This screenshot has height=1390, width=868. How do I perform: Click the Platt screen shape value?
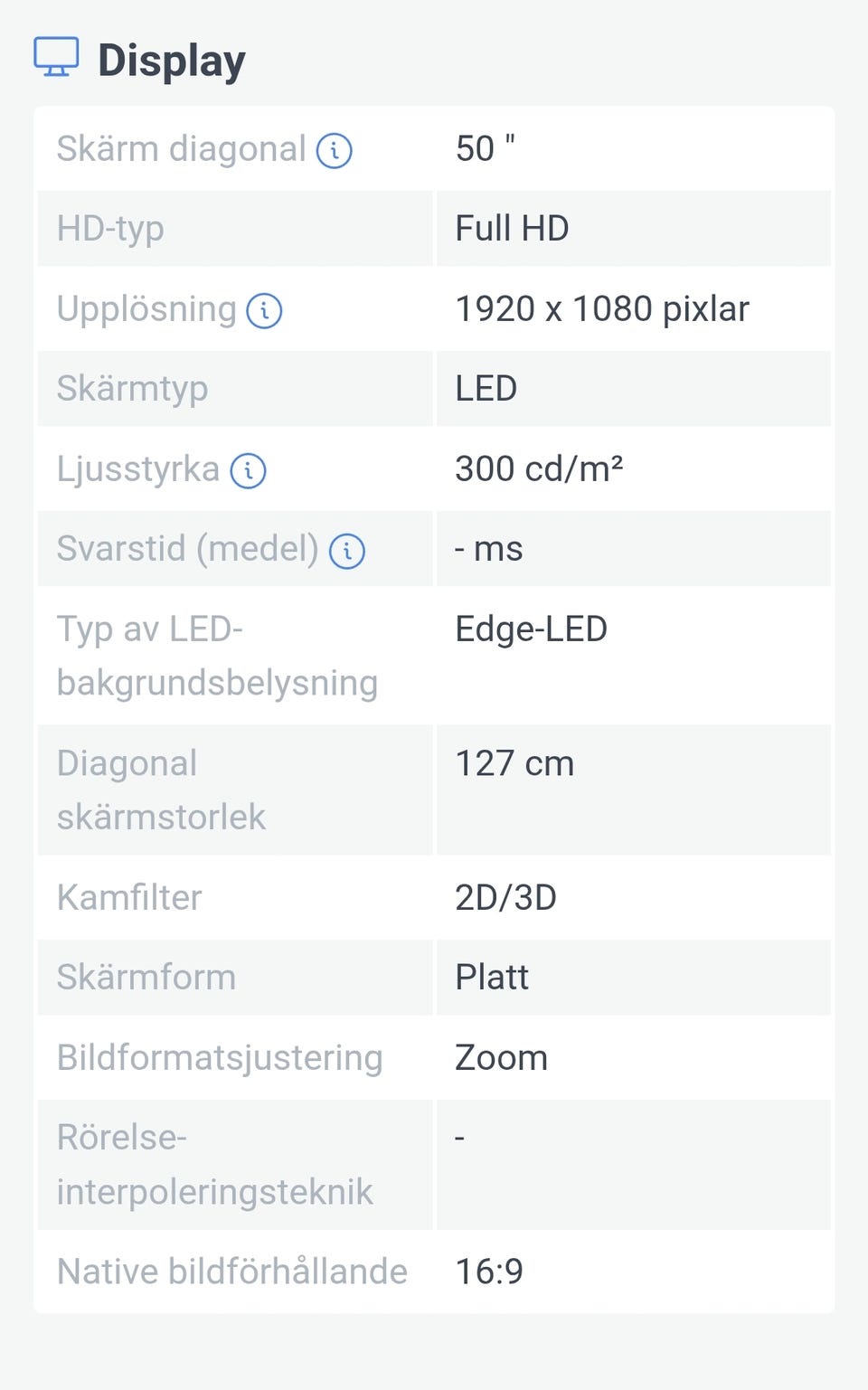[492, 978]
